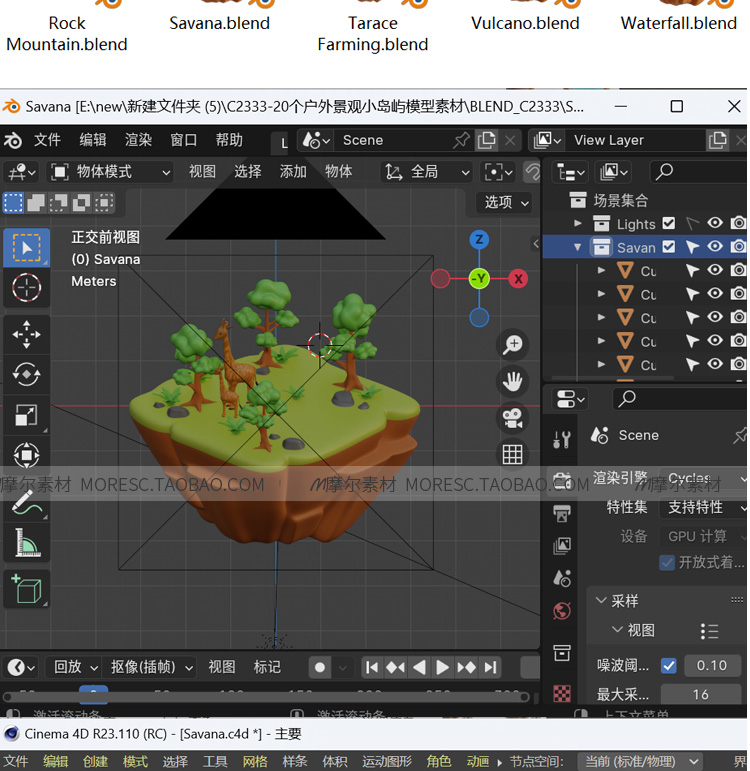This screenshot has width=750, height=771.
Task: Open the File menu in Blender
Action: 47,141
